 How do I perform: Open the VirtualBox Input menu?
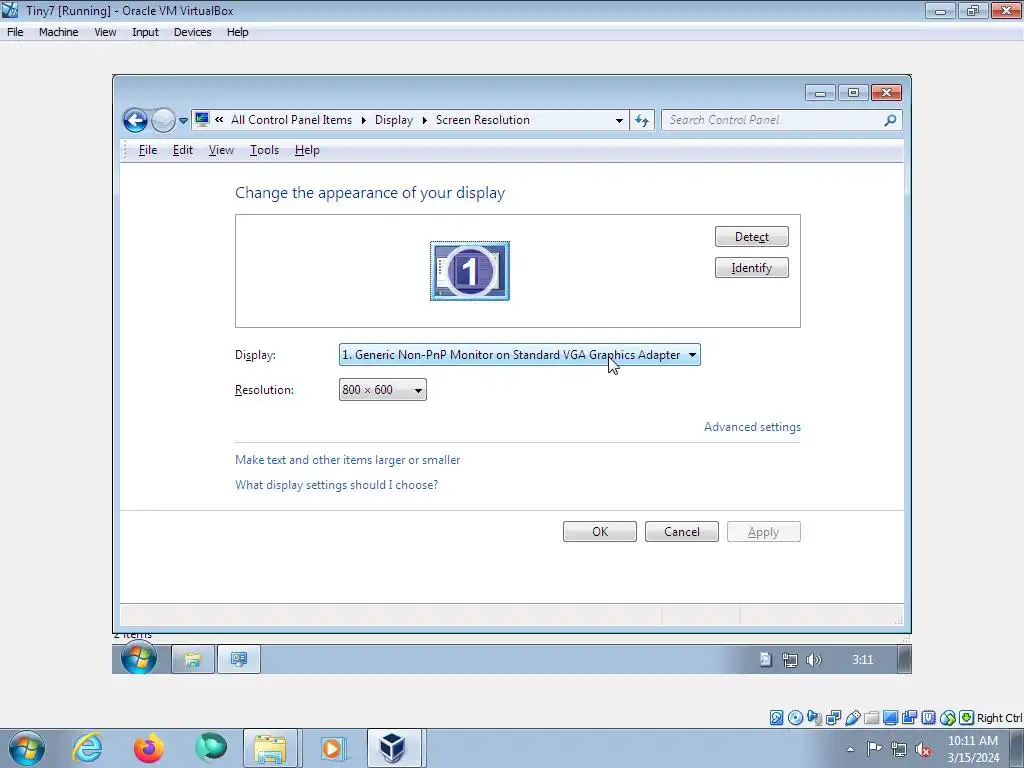coord(145,32)
